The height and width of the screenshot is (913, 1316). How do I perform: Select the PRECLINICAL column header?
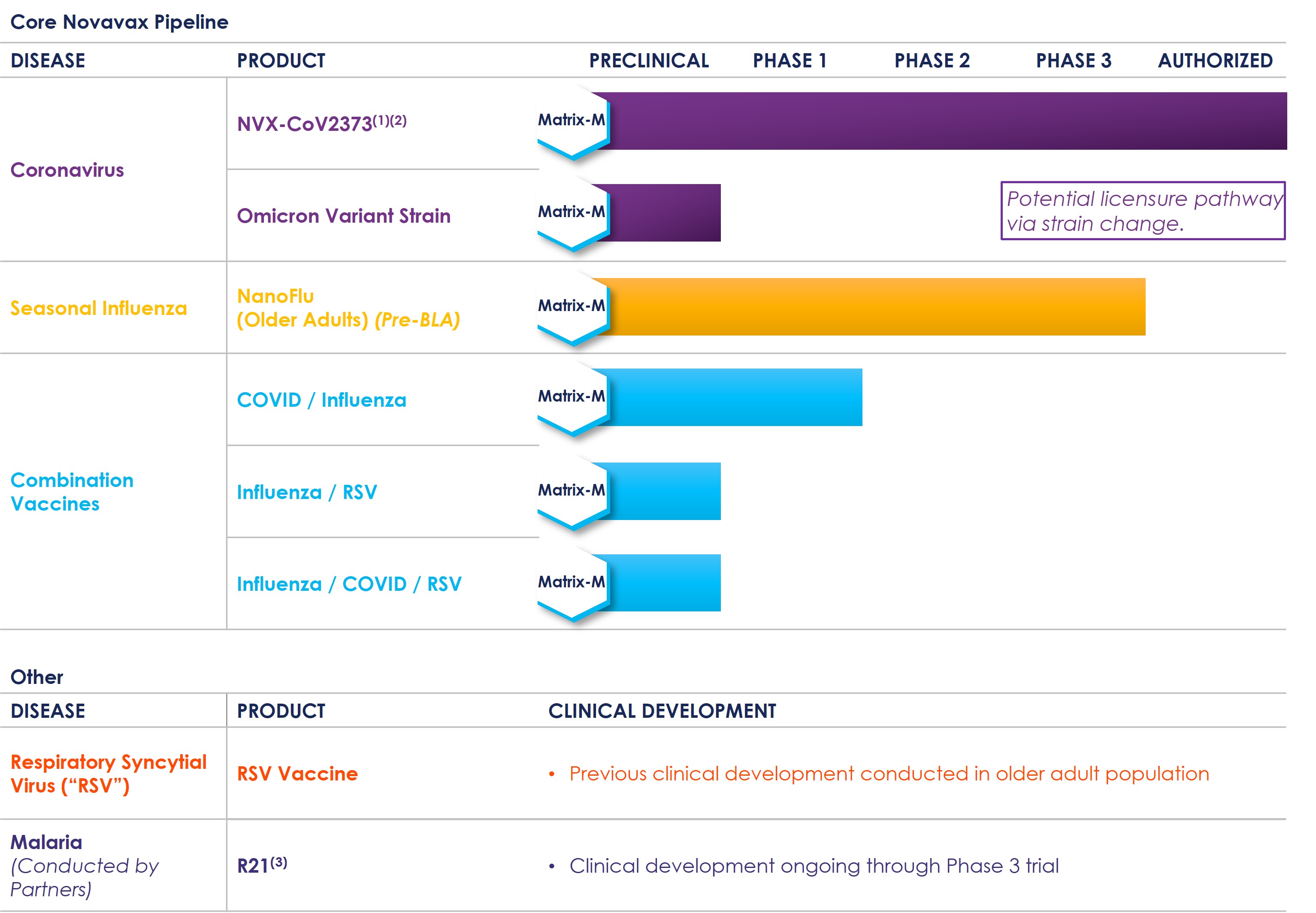[x=649, y=60]
